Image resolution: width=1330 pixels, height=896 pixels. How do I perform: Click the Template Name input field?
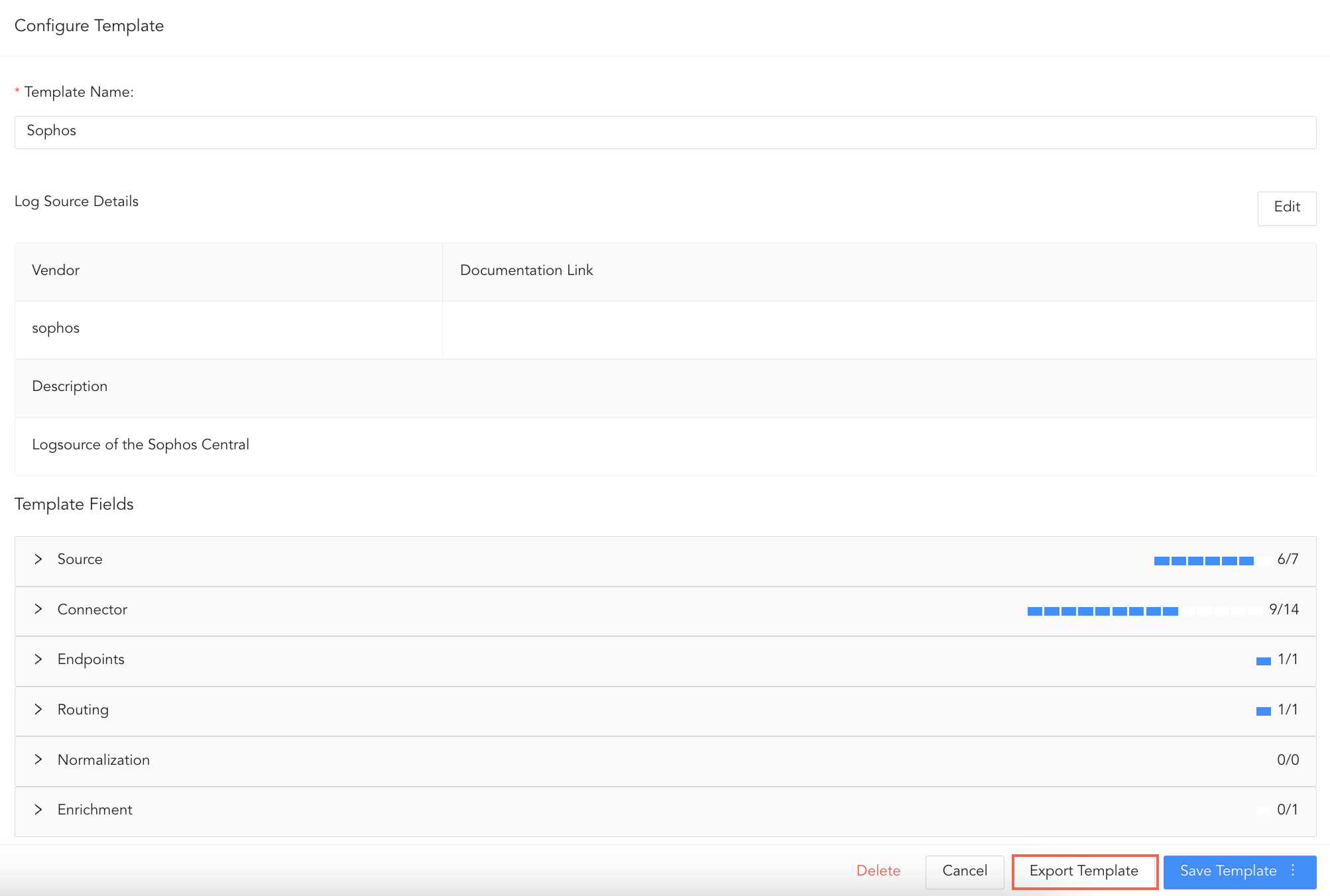click(664, 132)
